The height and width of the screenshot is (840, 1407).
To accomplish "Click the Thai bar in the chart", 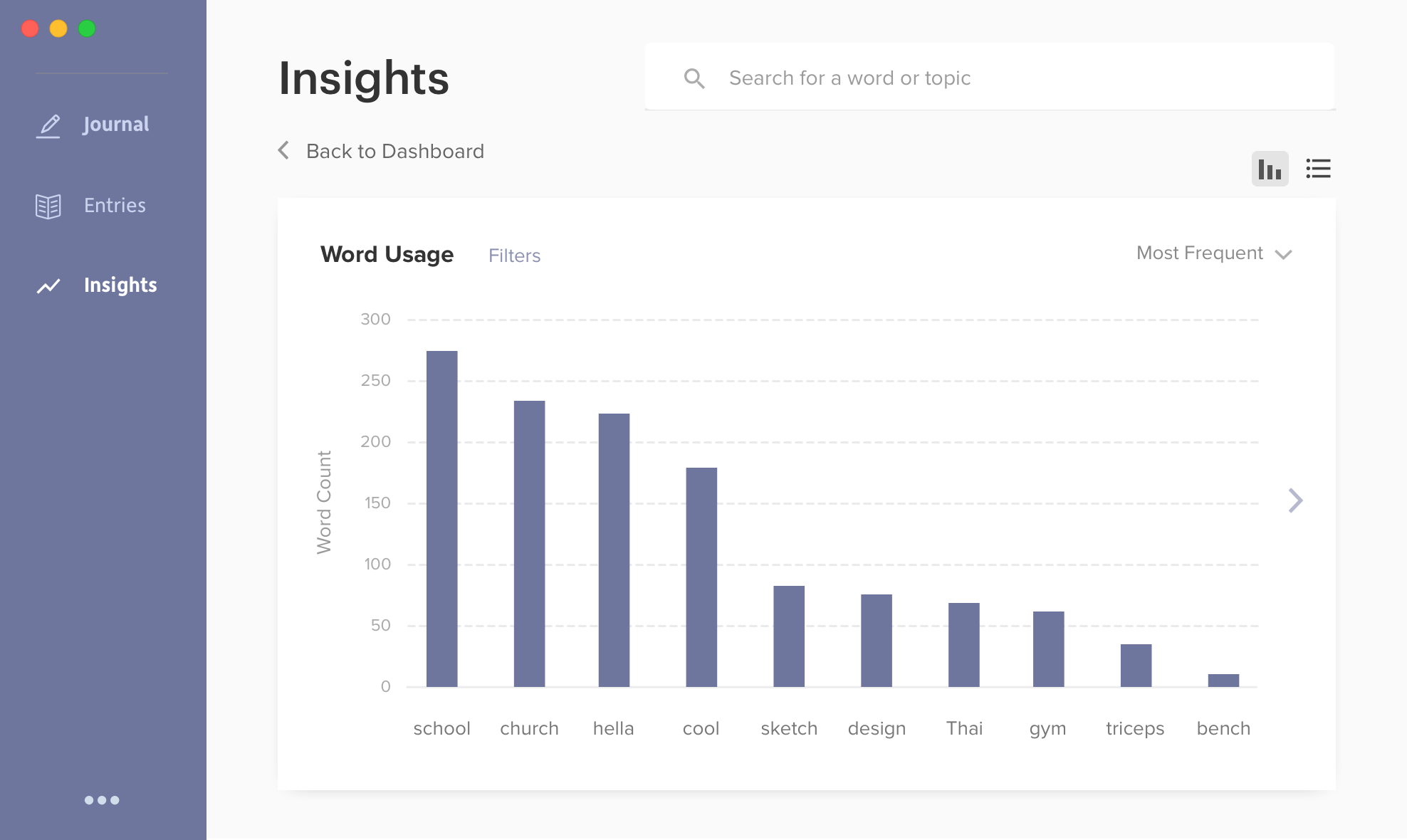I will point(964,645).
